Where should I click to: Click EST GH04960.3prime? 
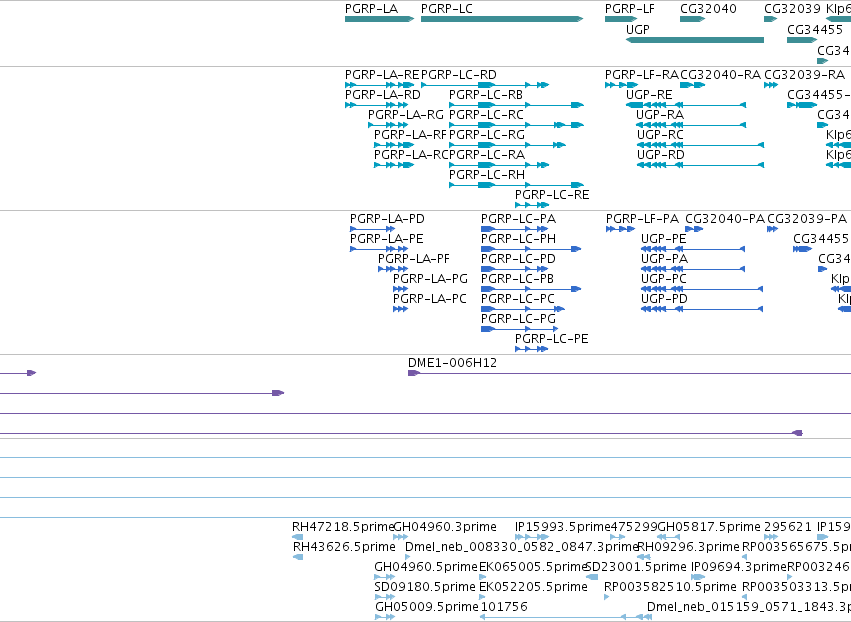[x=401, y=537]
